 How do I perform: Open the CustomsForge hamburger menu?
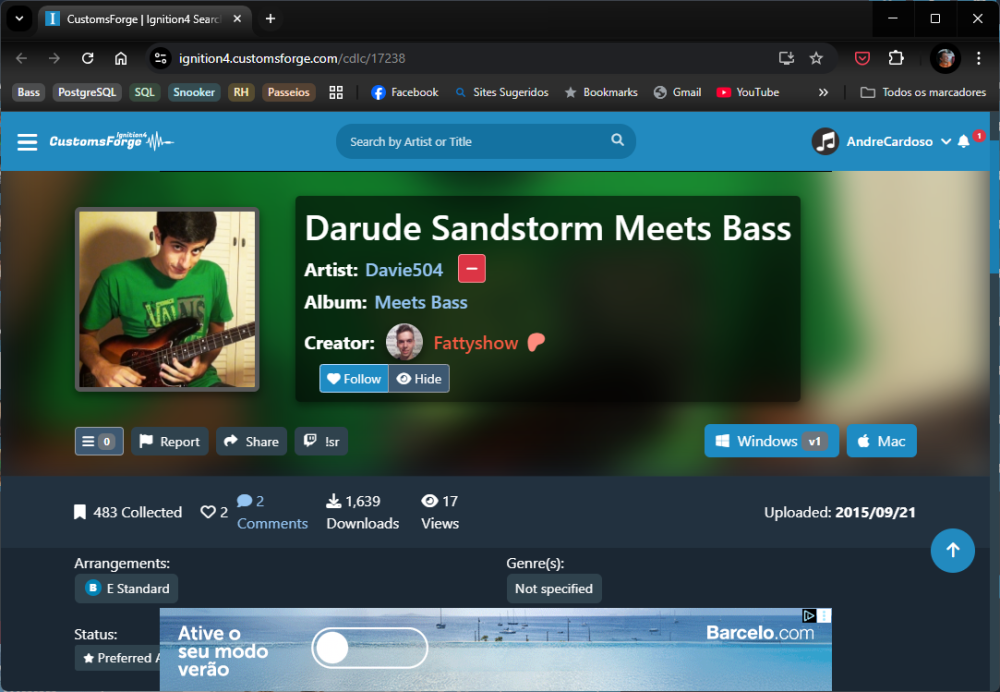27,142
